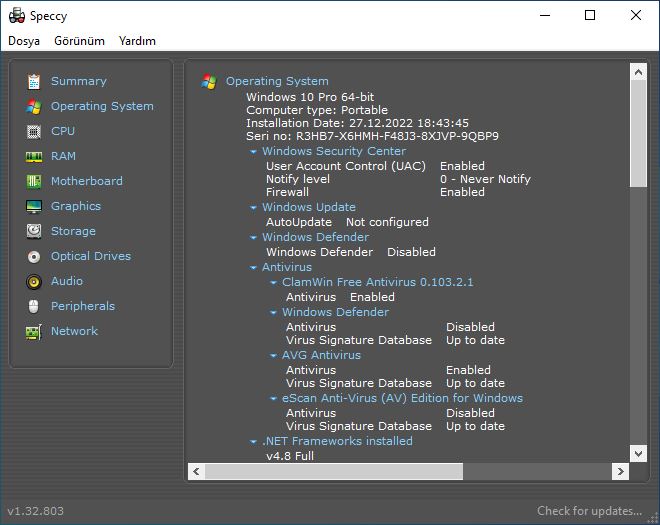This screenshot has height=525, width=660.
Task: Select Operating System in the sidebar
Action: coord(102,106)
